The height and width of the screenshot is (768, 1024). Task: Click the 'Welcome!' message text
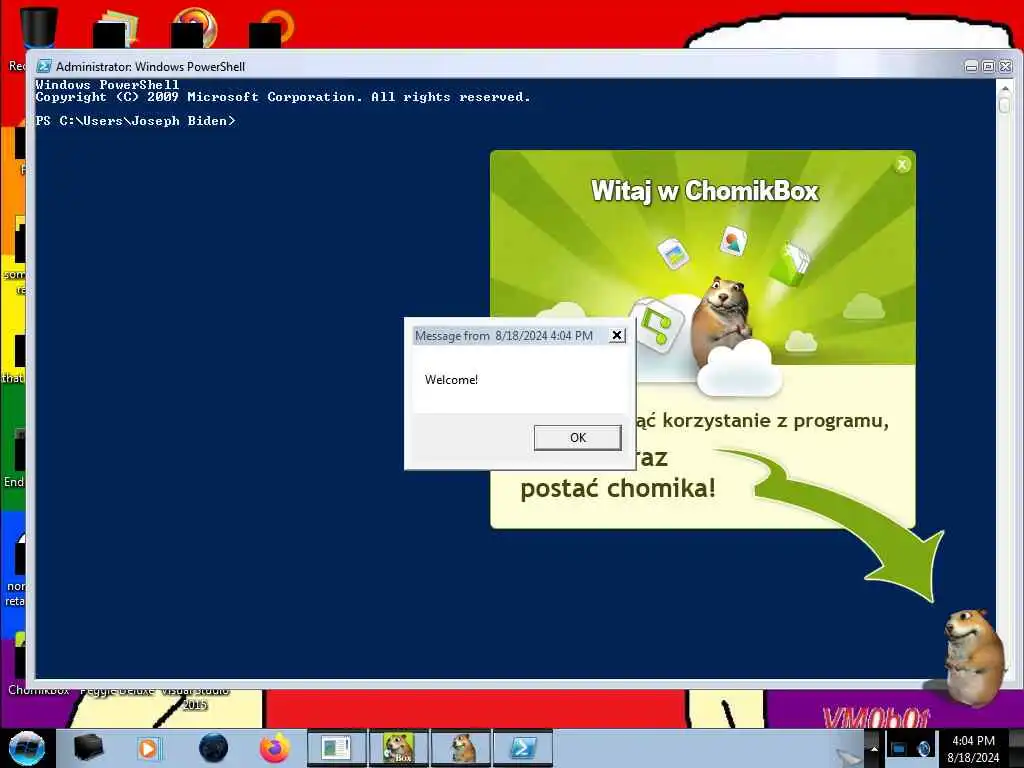[x=451, y=379]
